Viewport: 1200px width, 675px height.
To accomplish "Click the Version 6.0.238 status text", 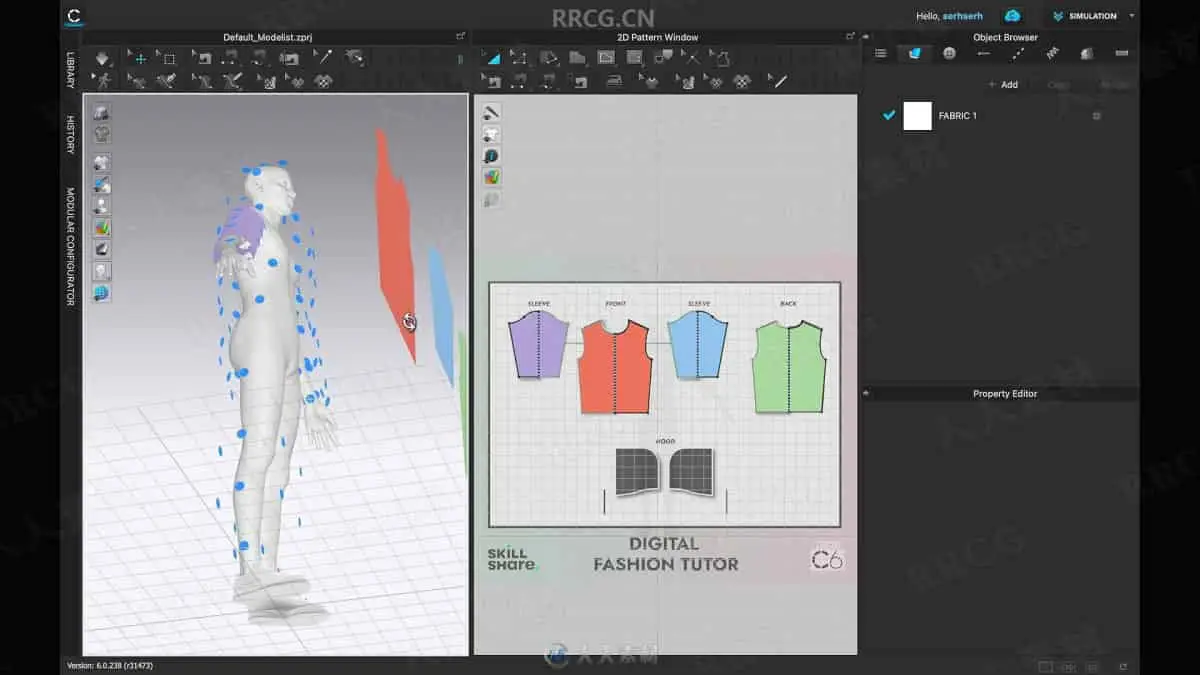I will coord(110,665).
